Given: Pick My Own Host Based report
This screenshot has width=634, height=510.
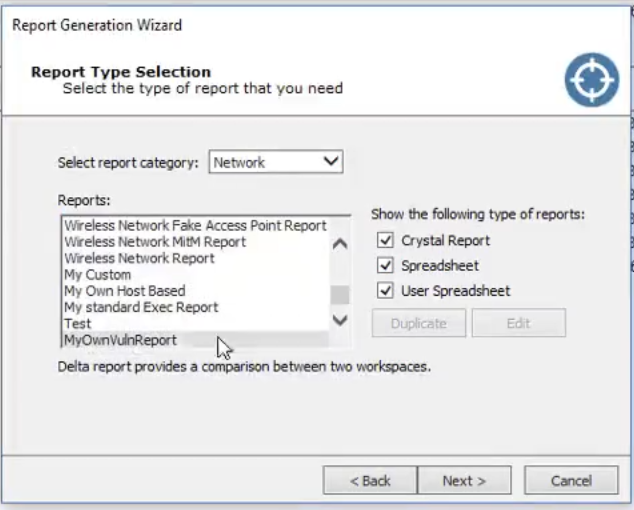Looking at the screenshot, I should 196,291.
